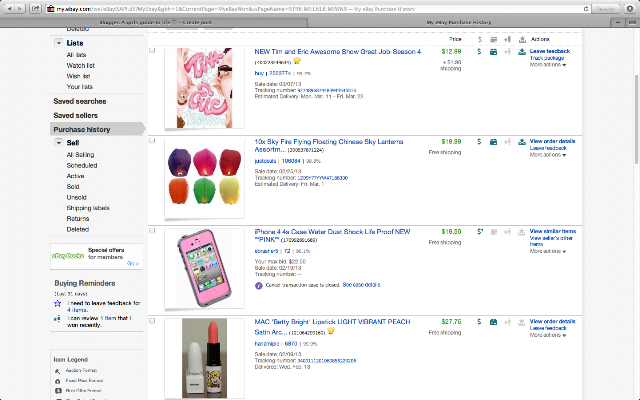Click the leave feedback tray icon for Tim and Eric row

click(522, 52)
